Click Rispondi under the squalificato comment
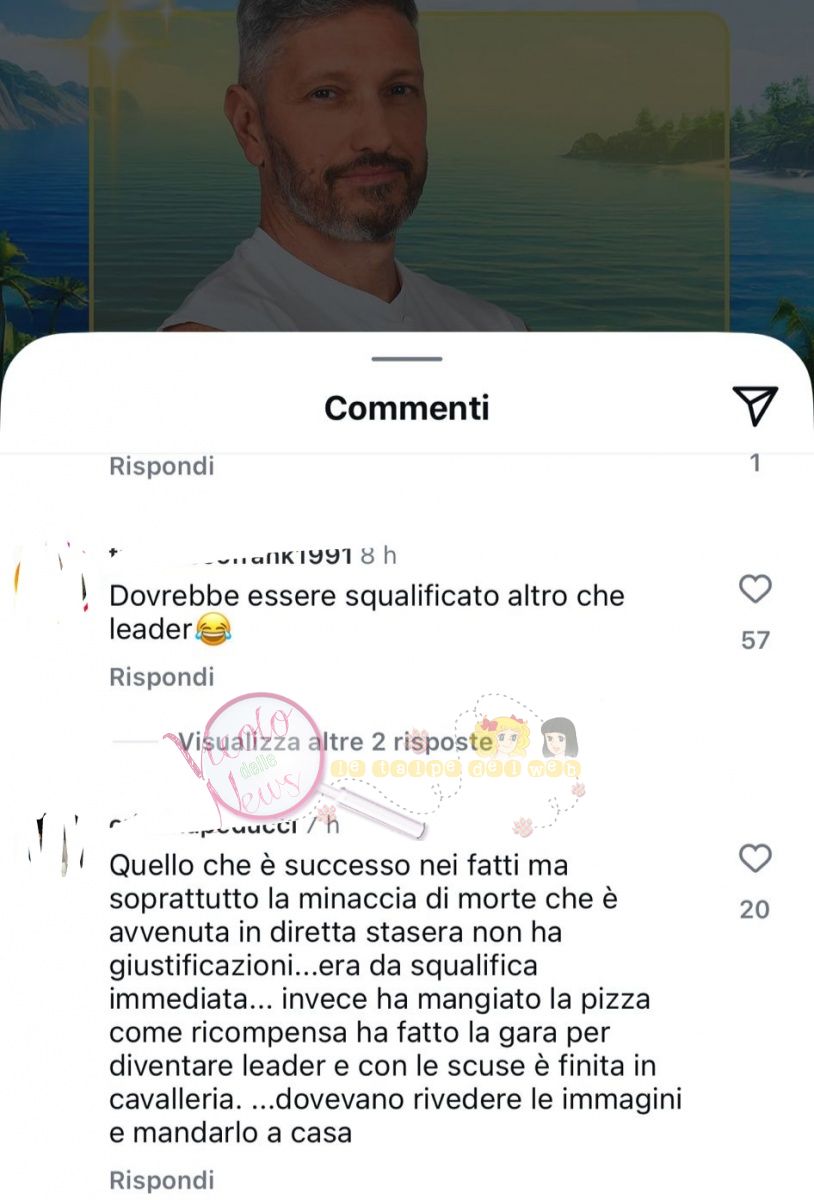The width and height of the screenshot is (814, 1200). [161, 677]
